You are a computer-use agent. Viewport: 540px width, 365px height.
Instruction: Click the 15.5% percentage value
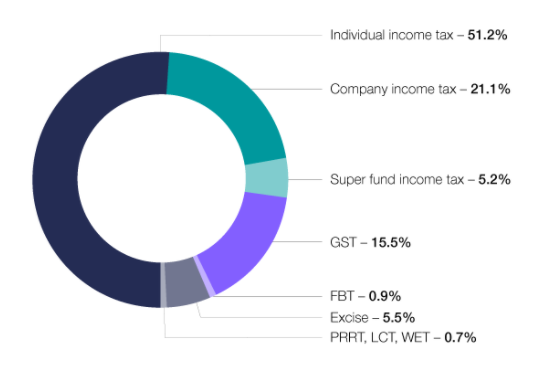tap(391, 242)
